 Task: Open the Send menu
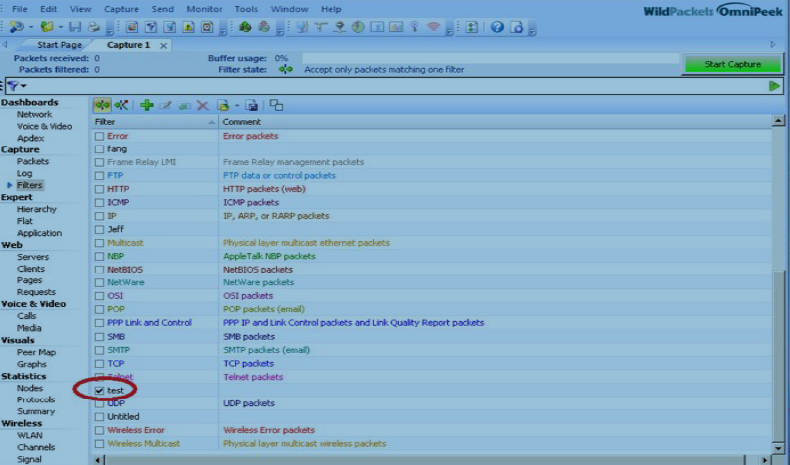(162, 9)
